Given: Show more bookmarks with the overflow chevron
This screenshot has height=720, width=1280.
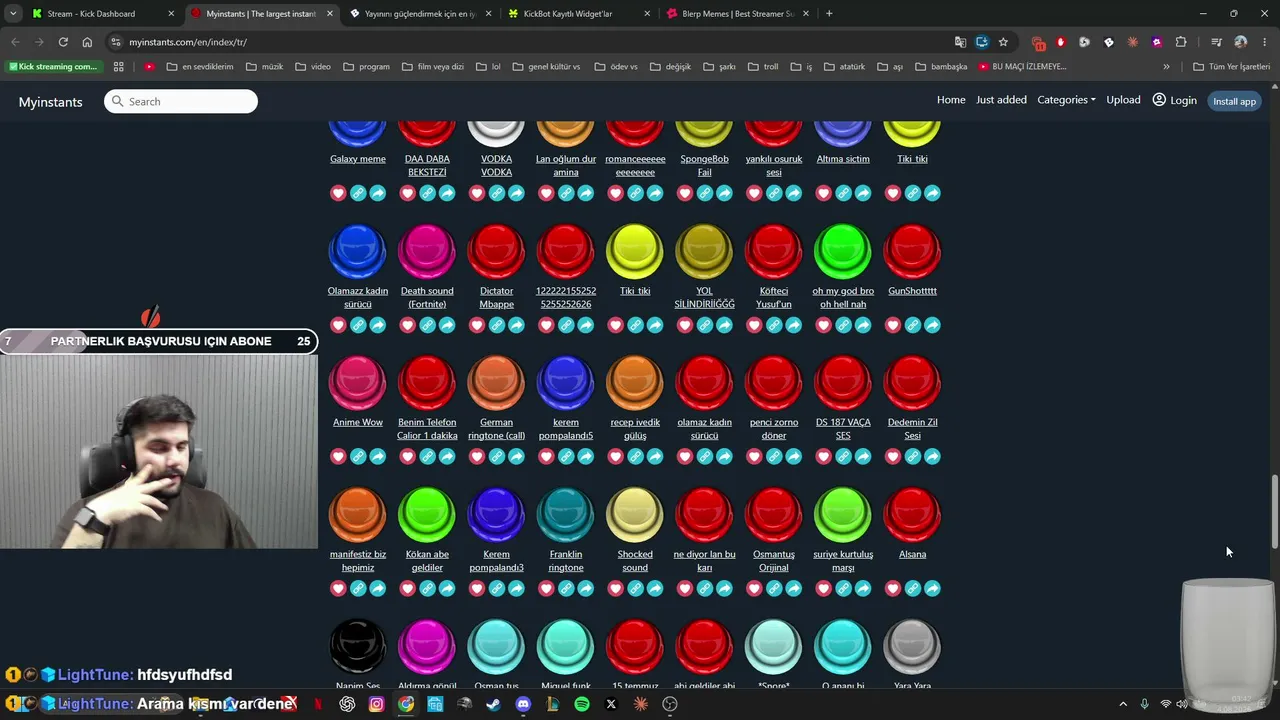Looking at the screenshot, I should [x=1166, y=67].
